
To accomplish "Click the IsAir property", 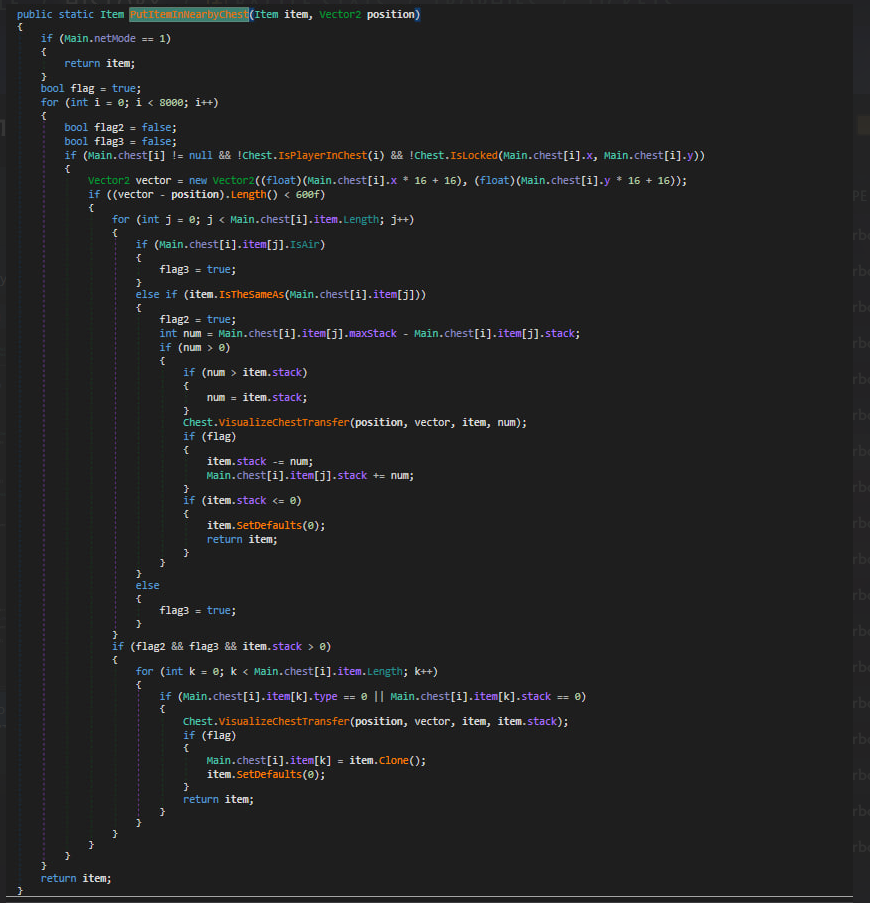I will (x=305, y=245).
